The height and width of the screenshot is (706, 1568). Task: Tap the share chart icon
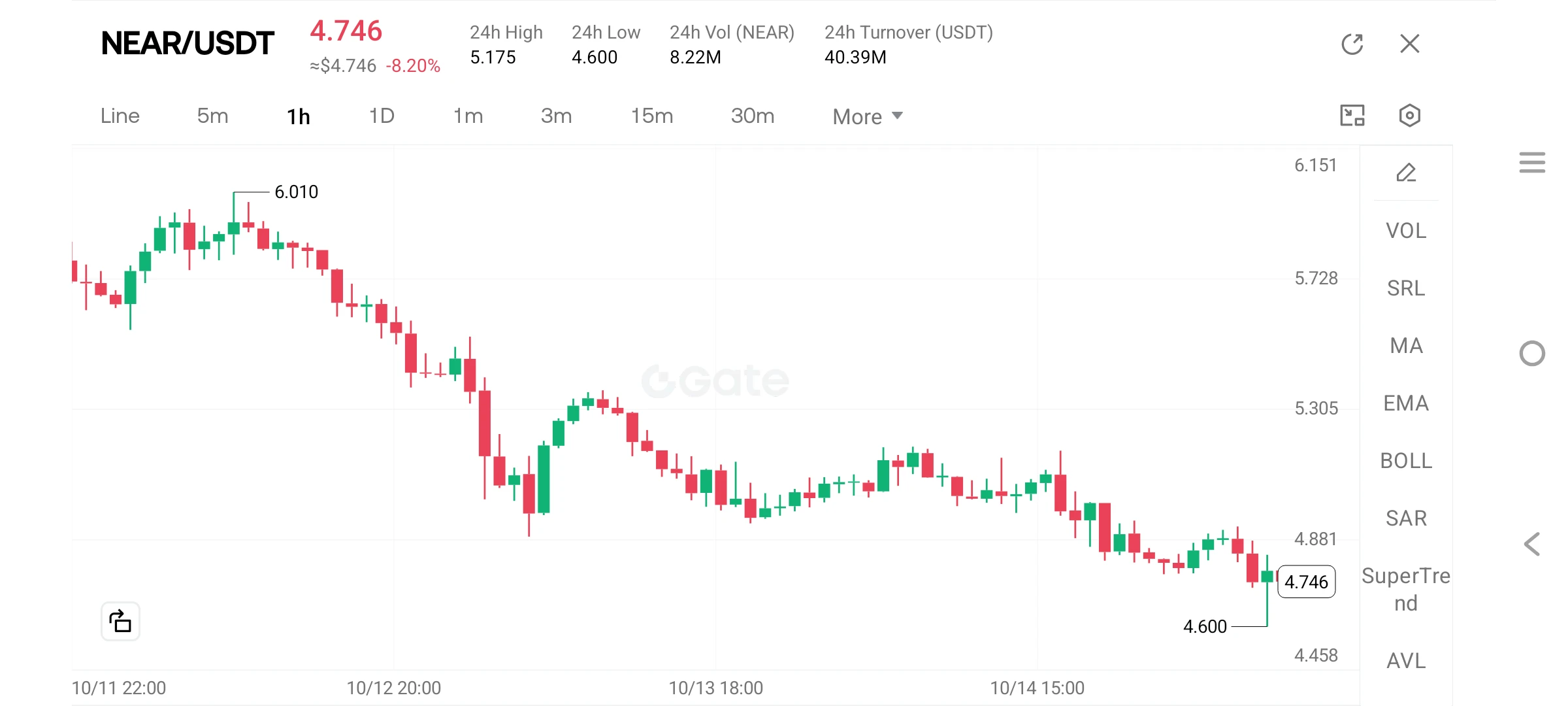click(x=120, y=621)
